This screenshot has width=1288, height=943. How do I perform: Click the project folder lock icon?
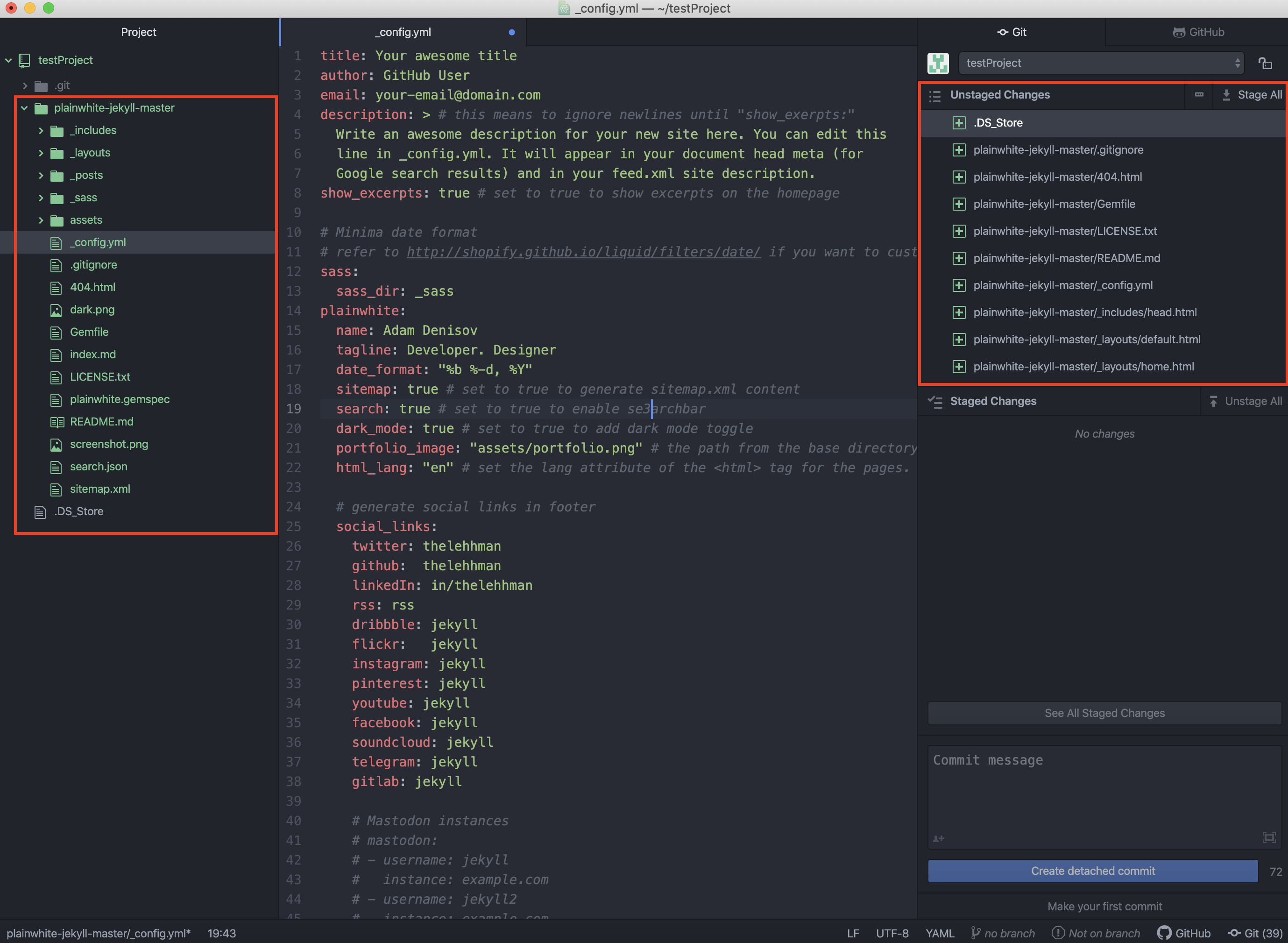tap(1265, 64)
